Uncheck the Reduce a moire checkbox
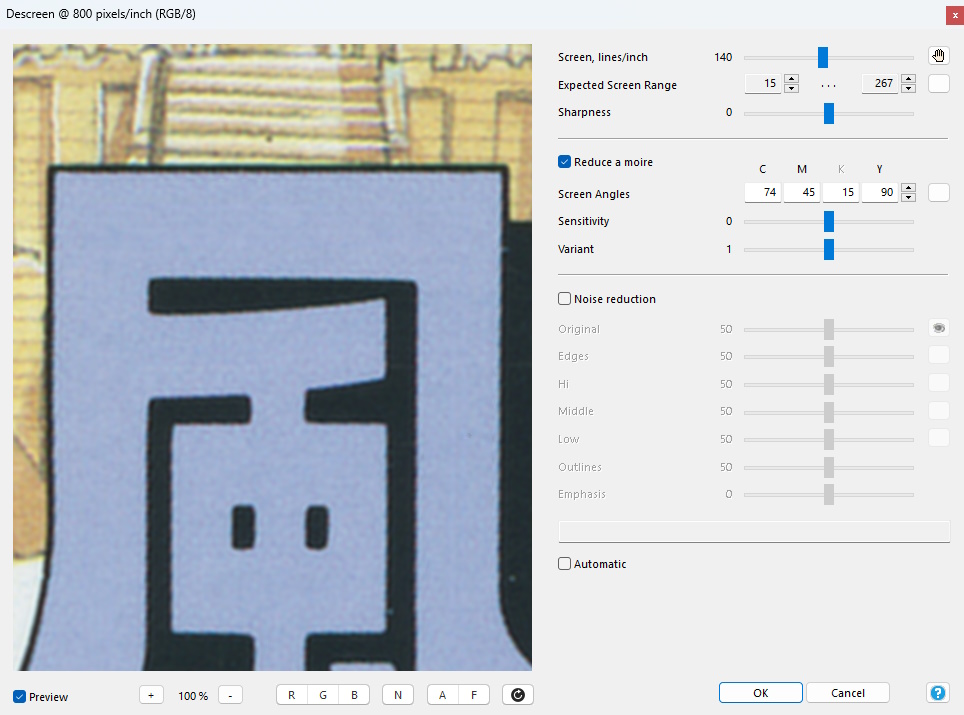The width and height of the screenshot is (964, 715). (565, 162)
